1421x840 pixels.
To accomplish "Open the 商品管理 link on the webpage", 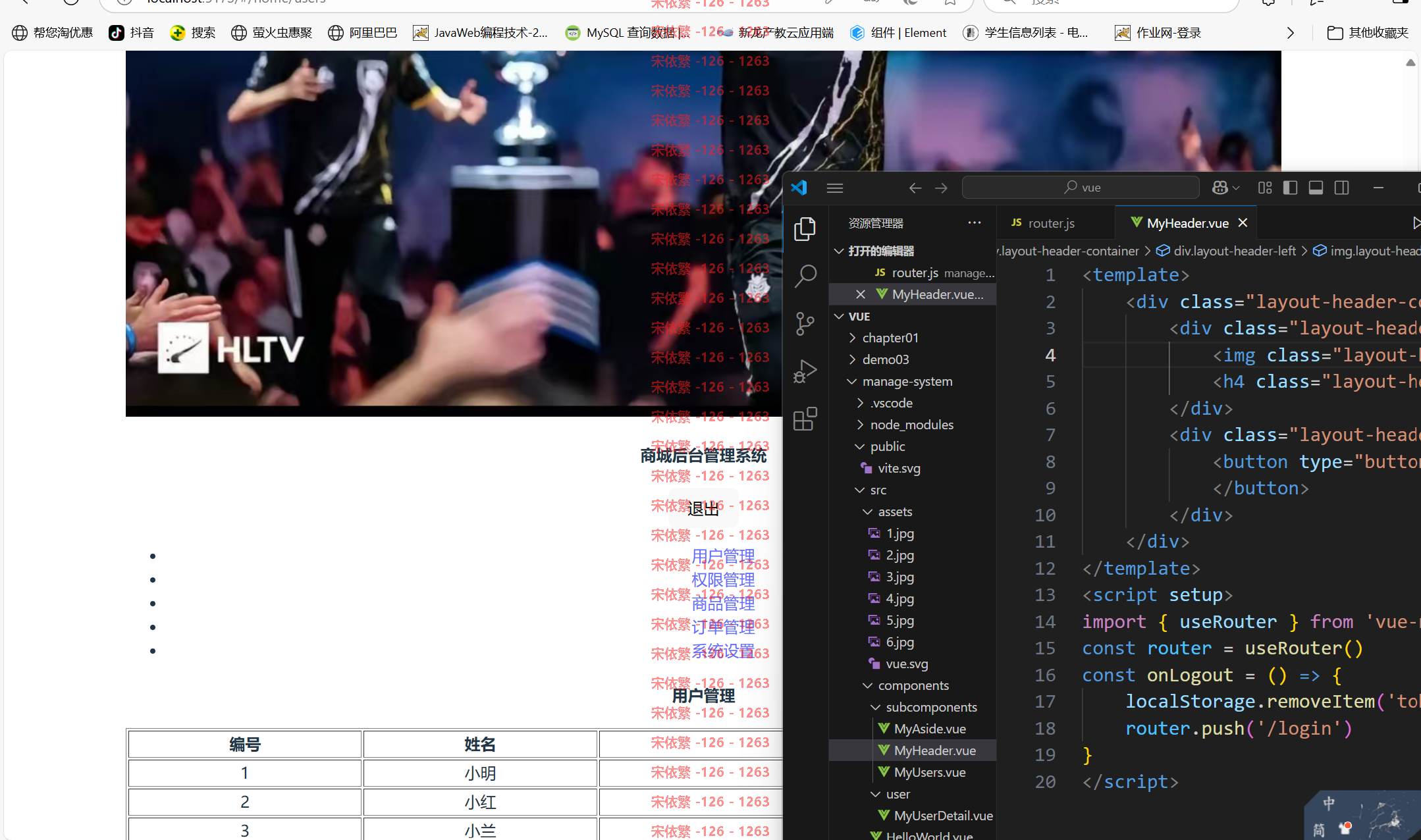I will (x=723, y=604).
